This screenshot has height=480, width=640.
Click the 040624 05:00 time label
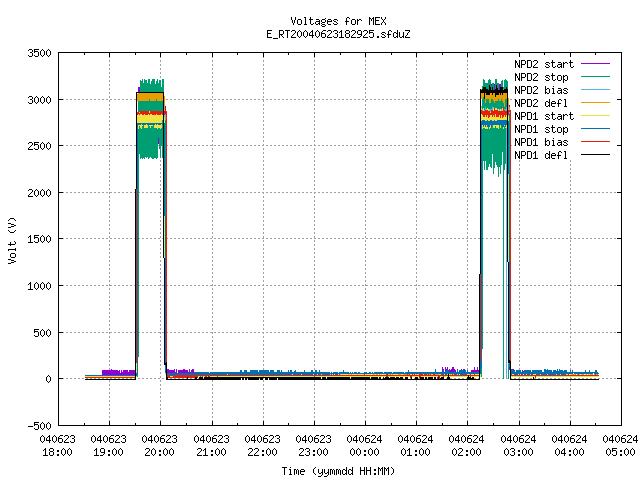(620, 446)
